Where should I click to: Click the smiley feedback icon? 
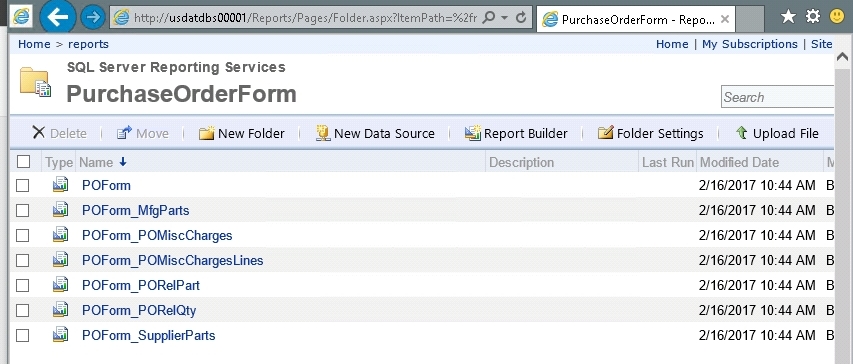coord(837,17)
